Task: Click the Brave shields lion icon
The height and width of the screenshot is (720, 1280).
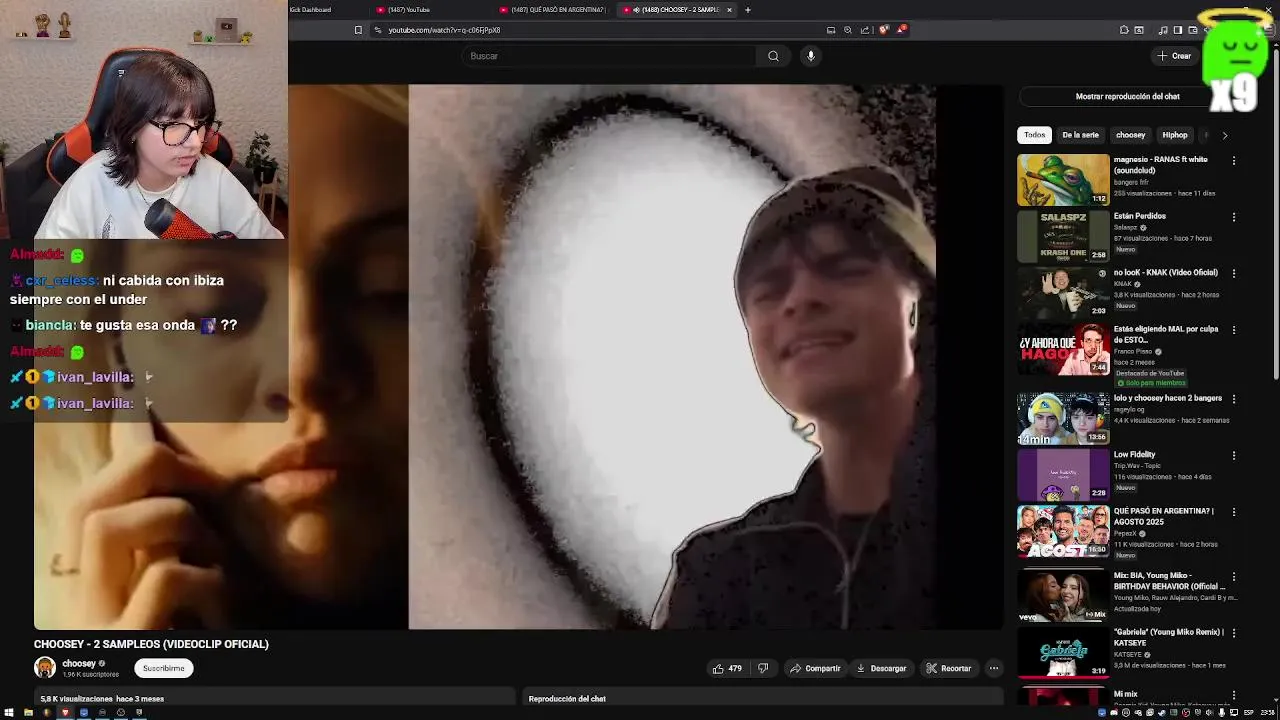Action: pos(884,30)
